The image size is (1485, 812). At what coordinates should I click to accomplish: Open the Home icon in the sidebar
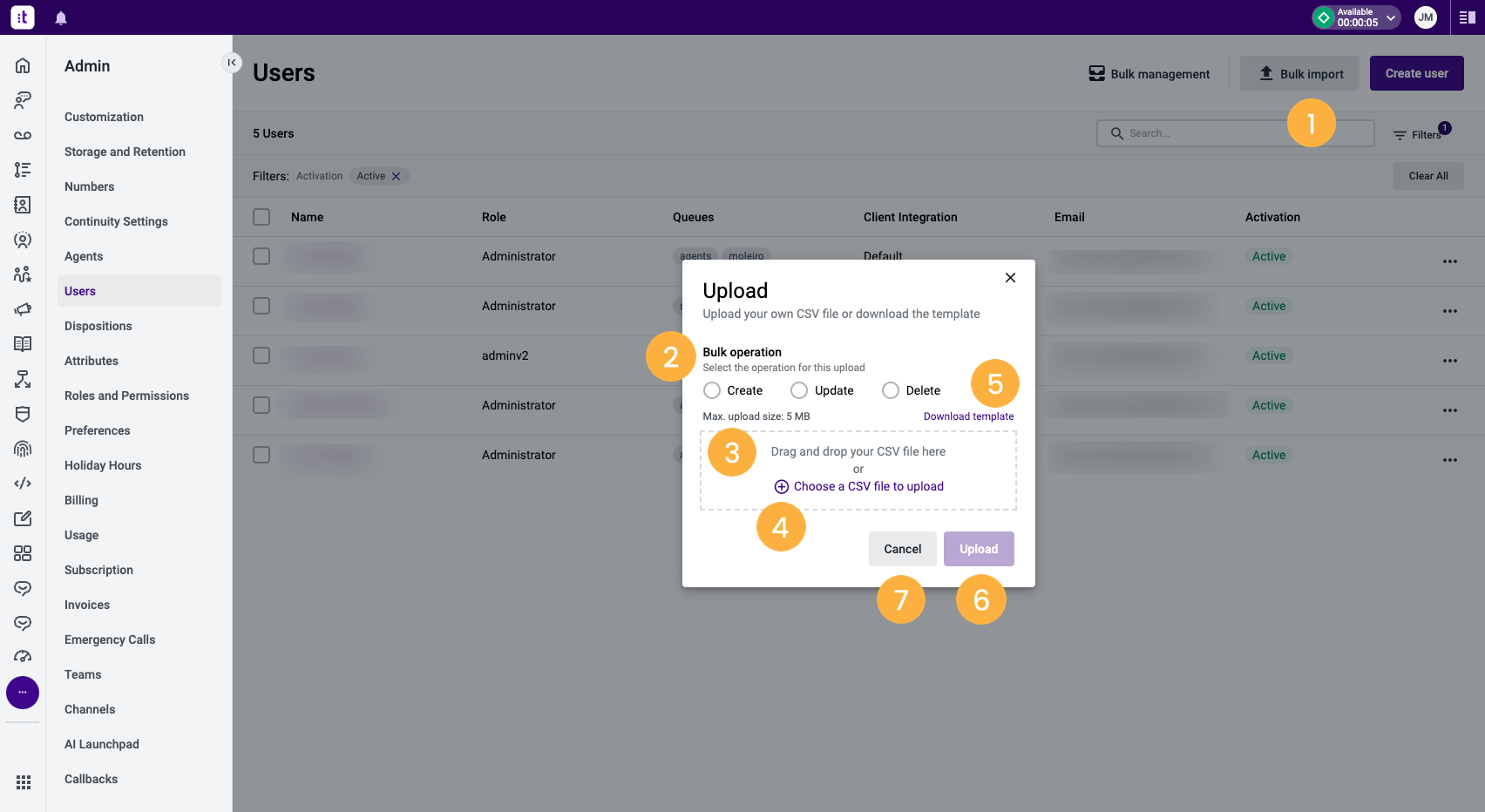23,64
